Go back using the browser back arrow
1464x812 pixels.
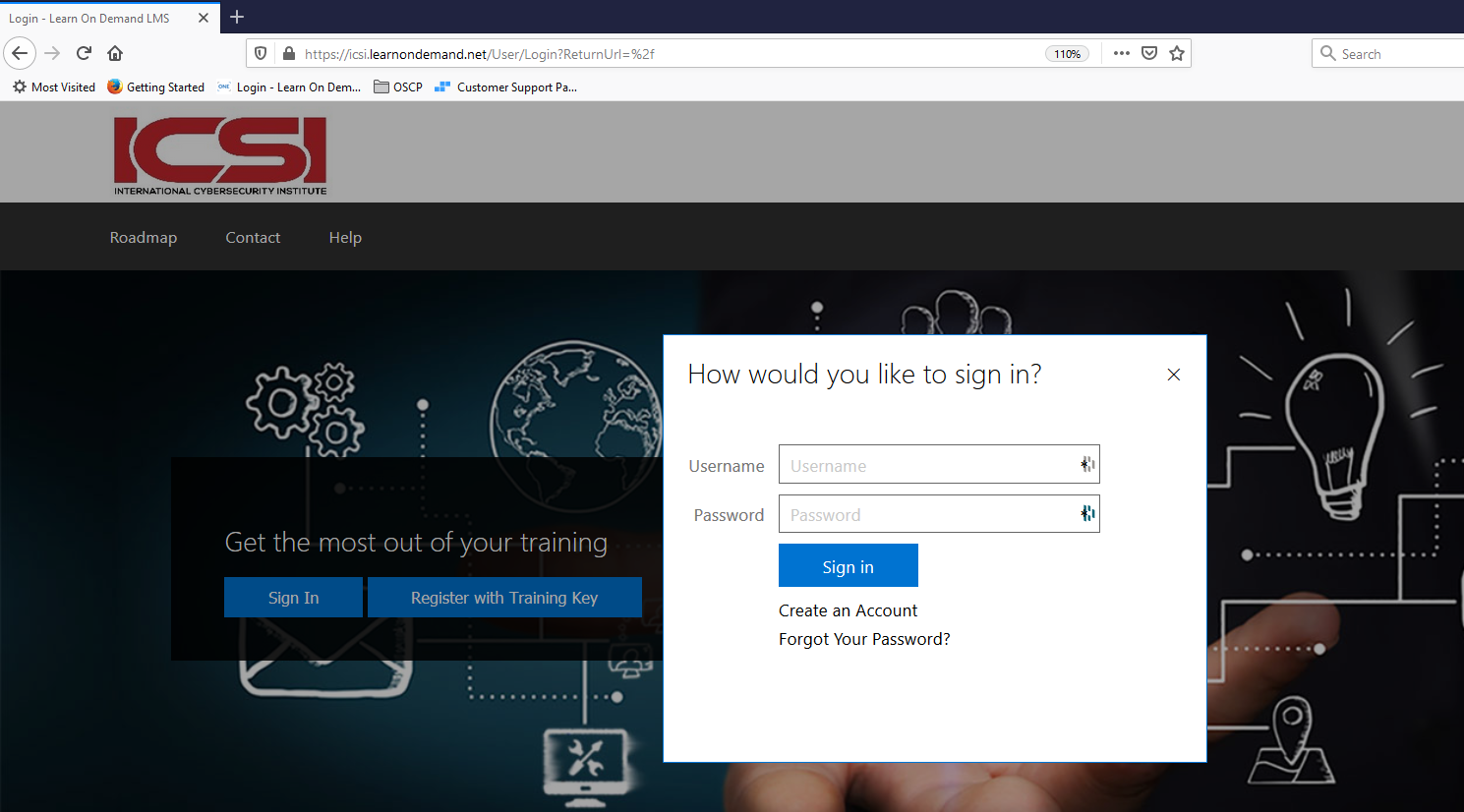point(20,53)
